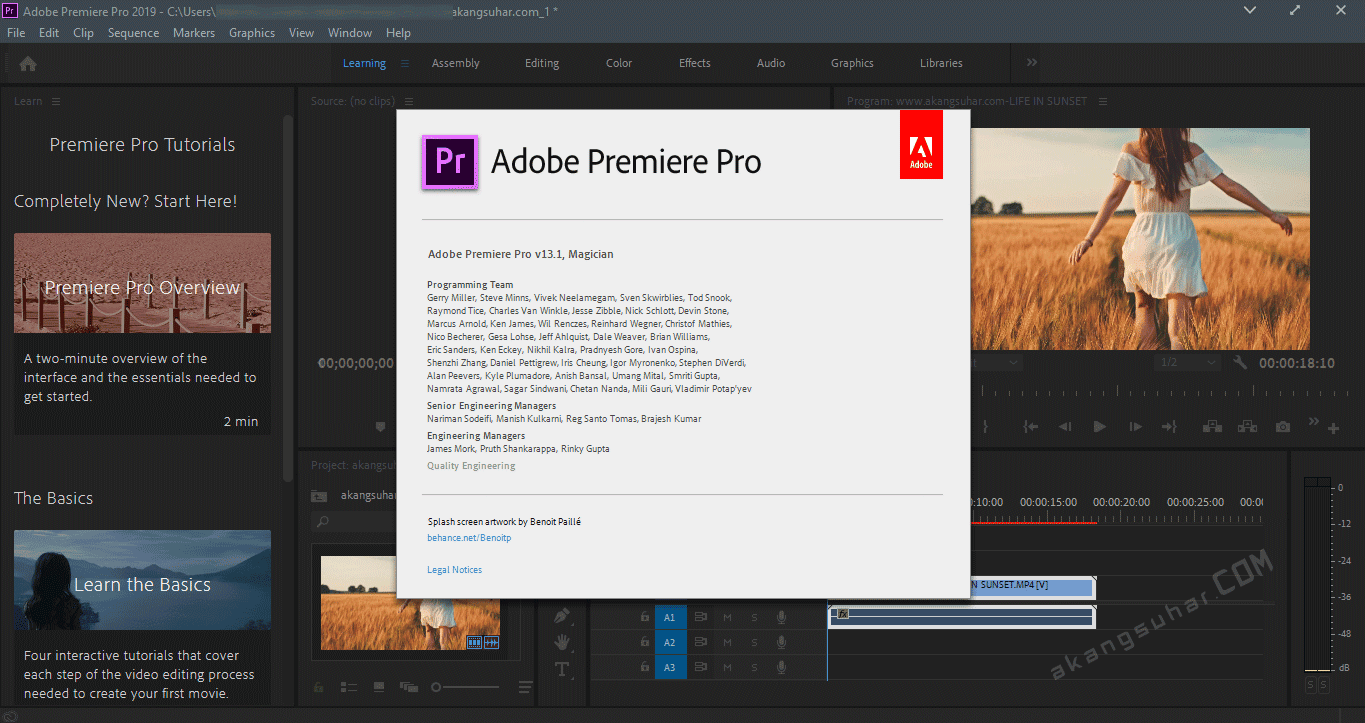The image size is (1365, 723).
Task: Click Export Frame camera icon
Action: pyautogui.click(x=1282, y=427)
